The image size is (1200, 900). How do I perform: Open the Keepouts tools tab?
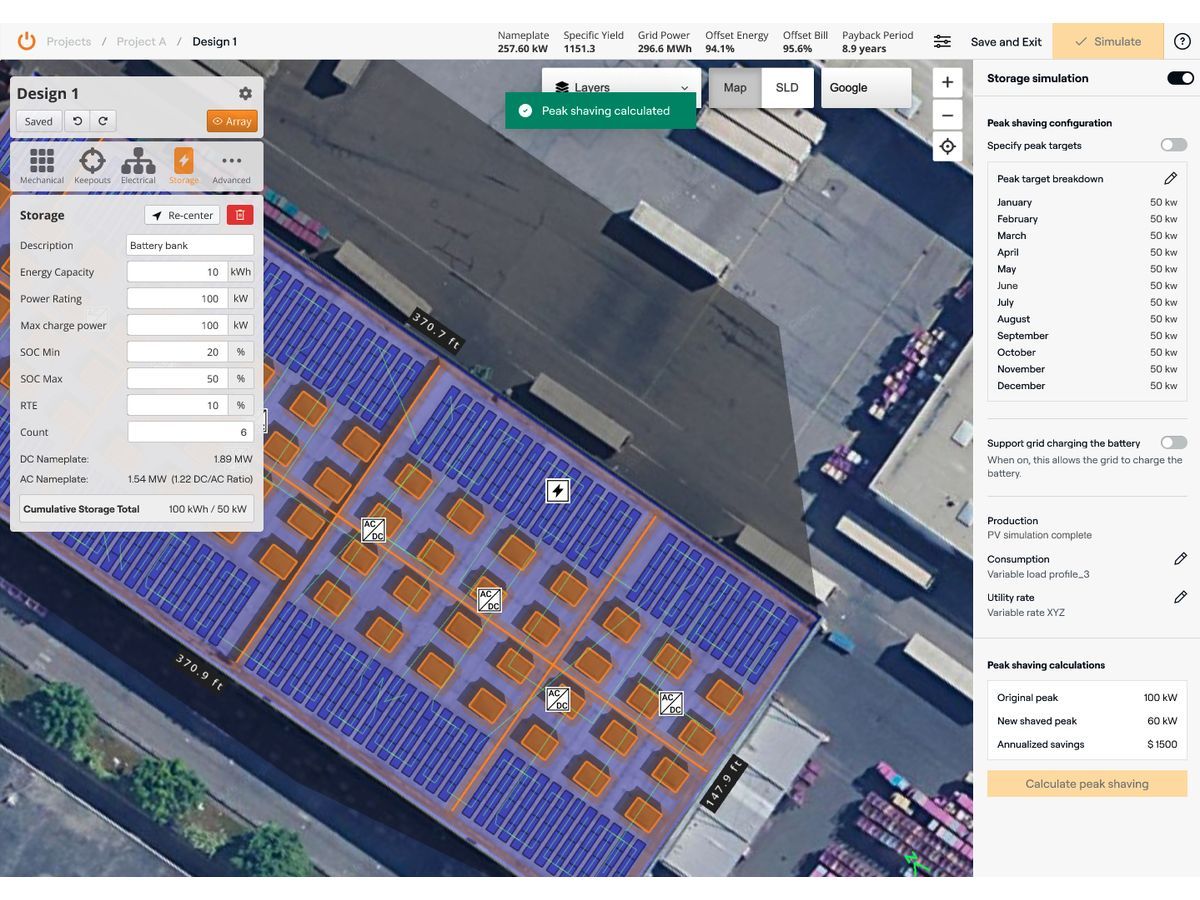92,166
